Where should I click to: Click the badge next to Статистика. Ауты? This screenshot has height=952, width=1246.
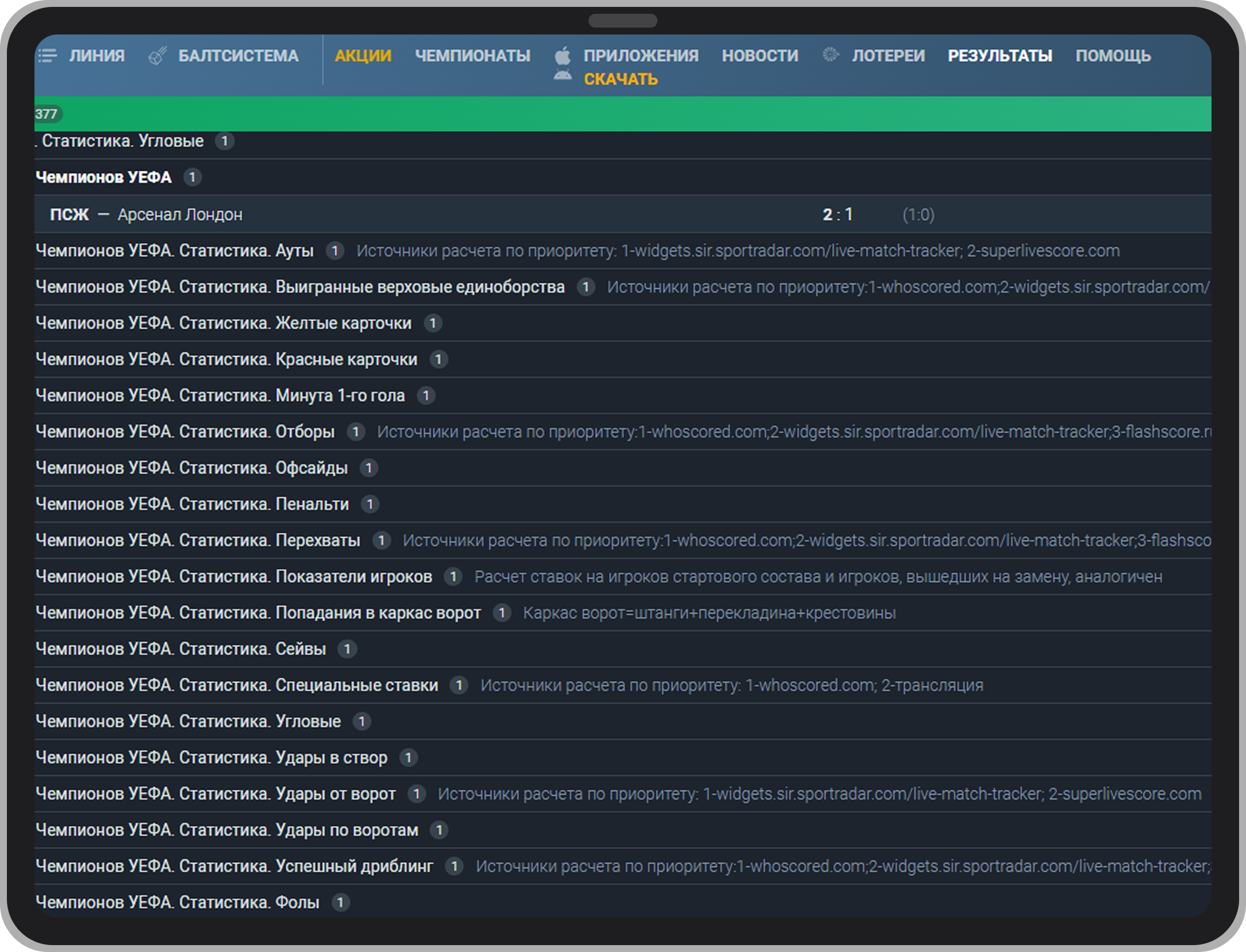335,251
